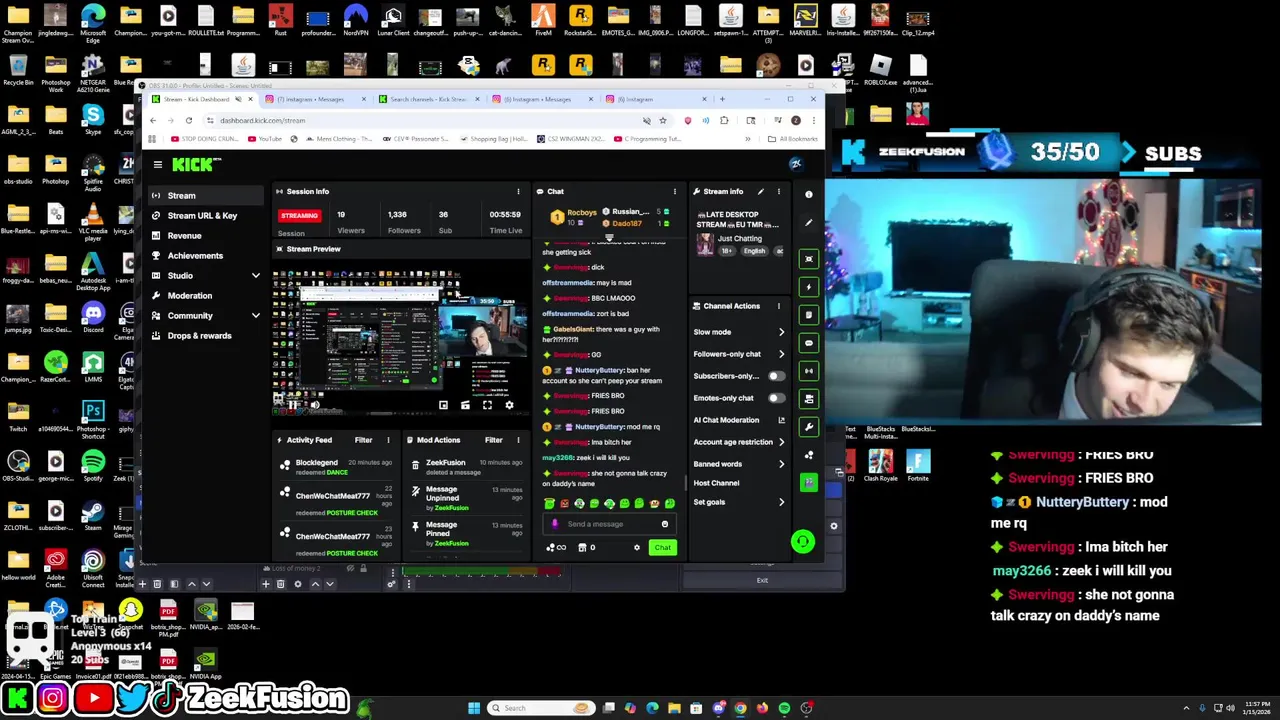Open the Kick profile avatar menu
1280x720 pixels.
[796, 164]
